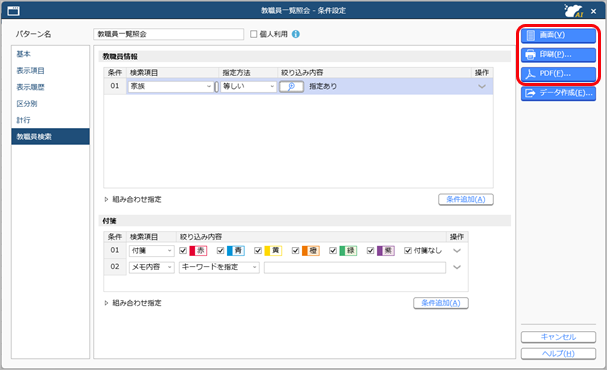Viewport: 607px width, 370px height.
Task: Select the 基本 tab in sidebar
Action: (50, 54)
